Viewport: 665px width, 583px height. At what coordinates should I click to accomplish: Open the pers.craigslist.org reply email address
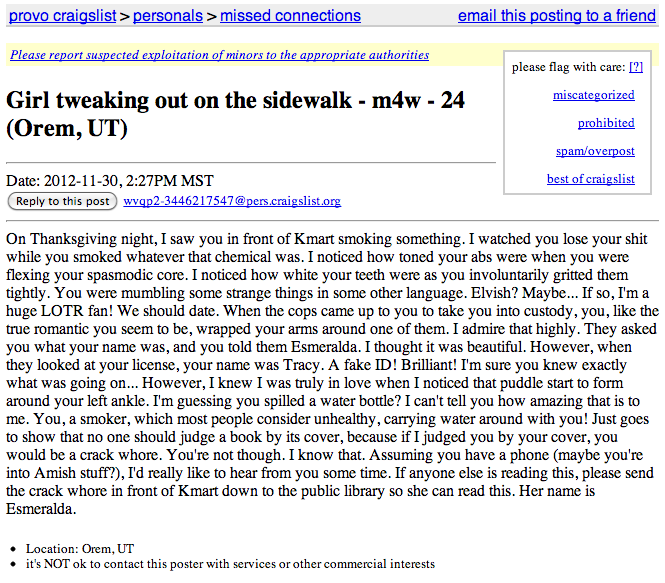pos(232,201)
